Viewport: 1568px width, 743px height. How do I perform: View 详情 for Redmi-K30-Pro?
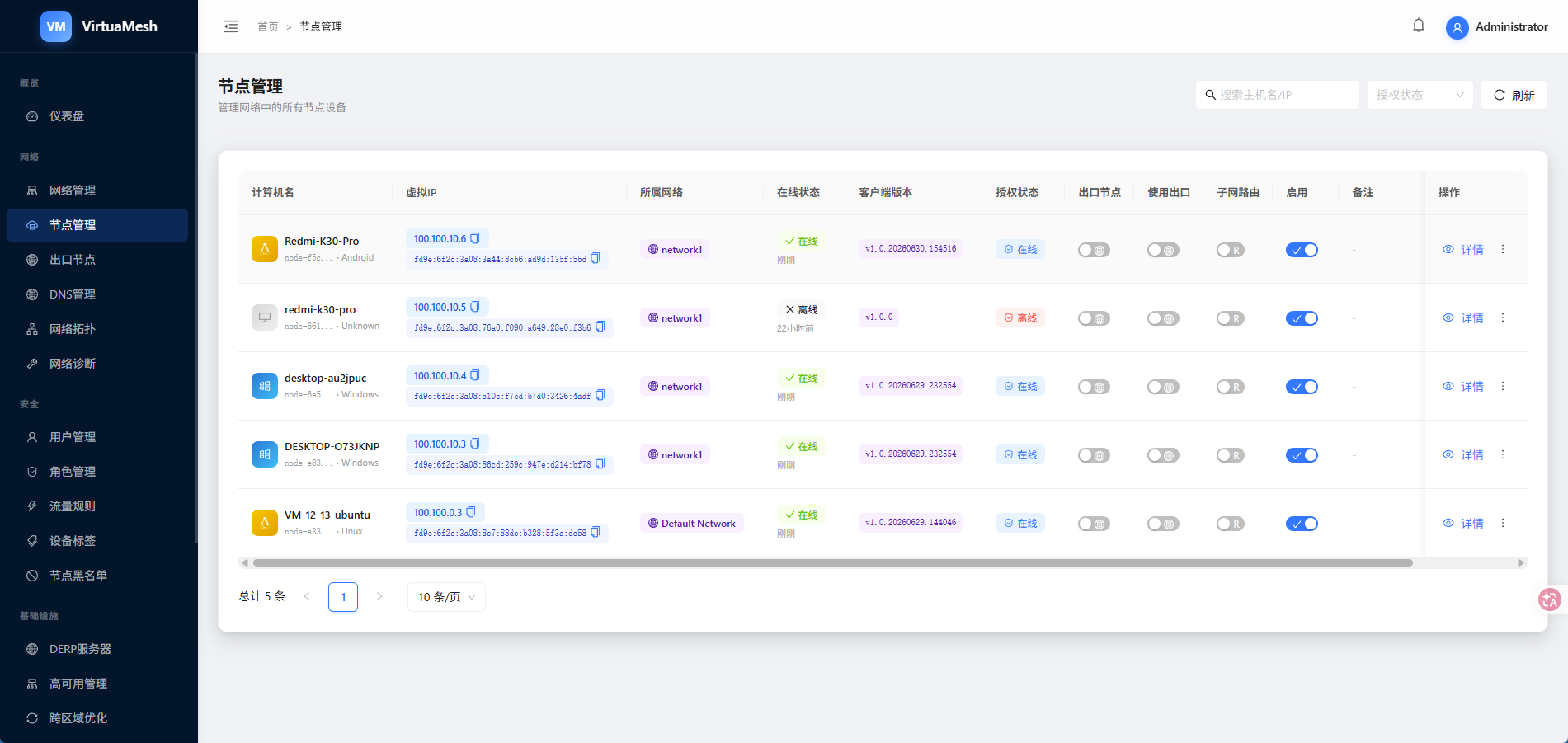(1463, 249)
